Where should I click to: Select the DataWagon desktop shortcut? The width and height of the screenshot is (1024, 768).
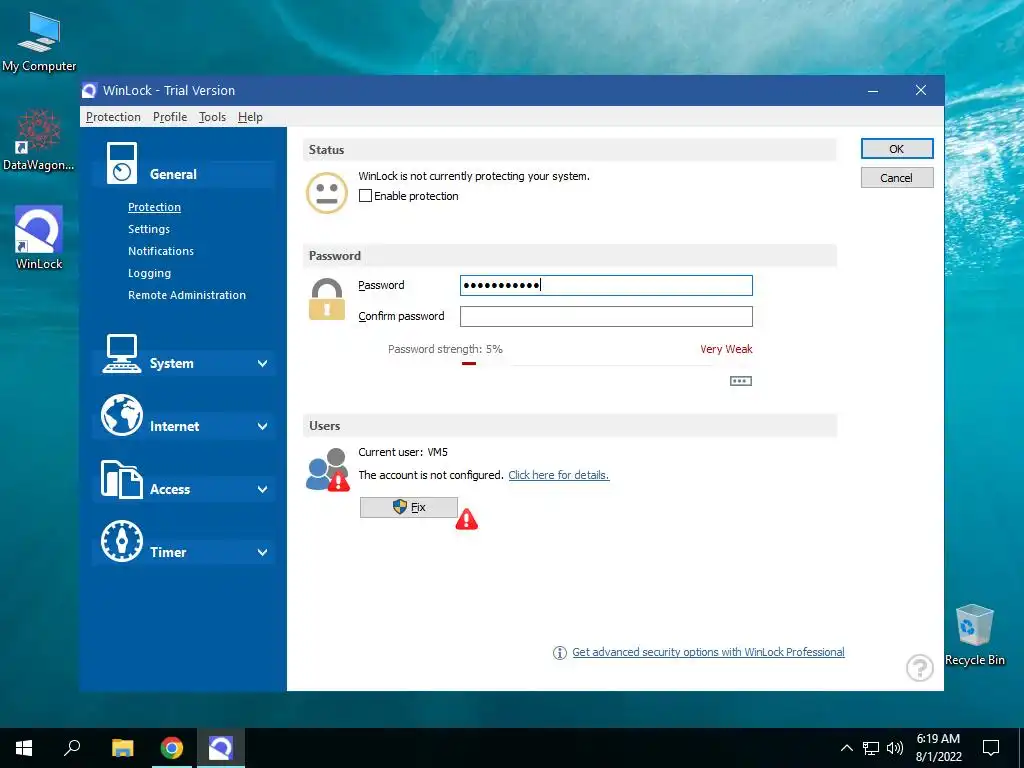(x=39, y=140)
